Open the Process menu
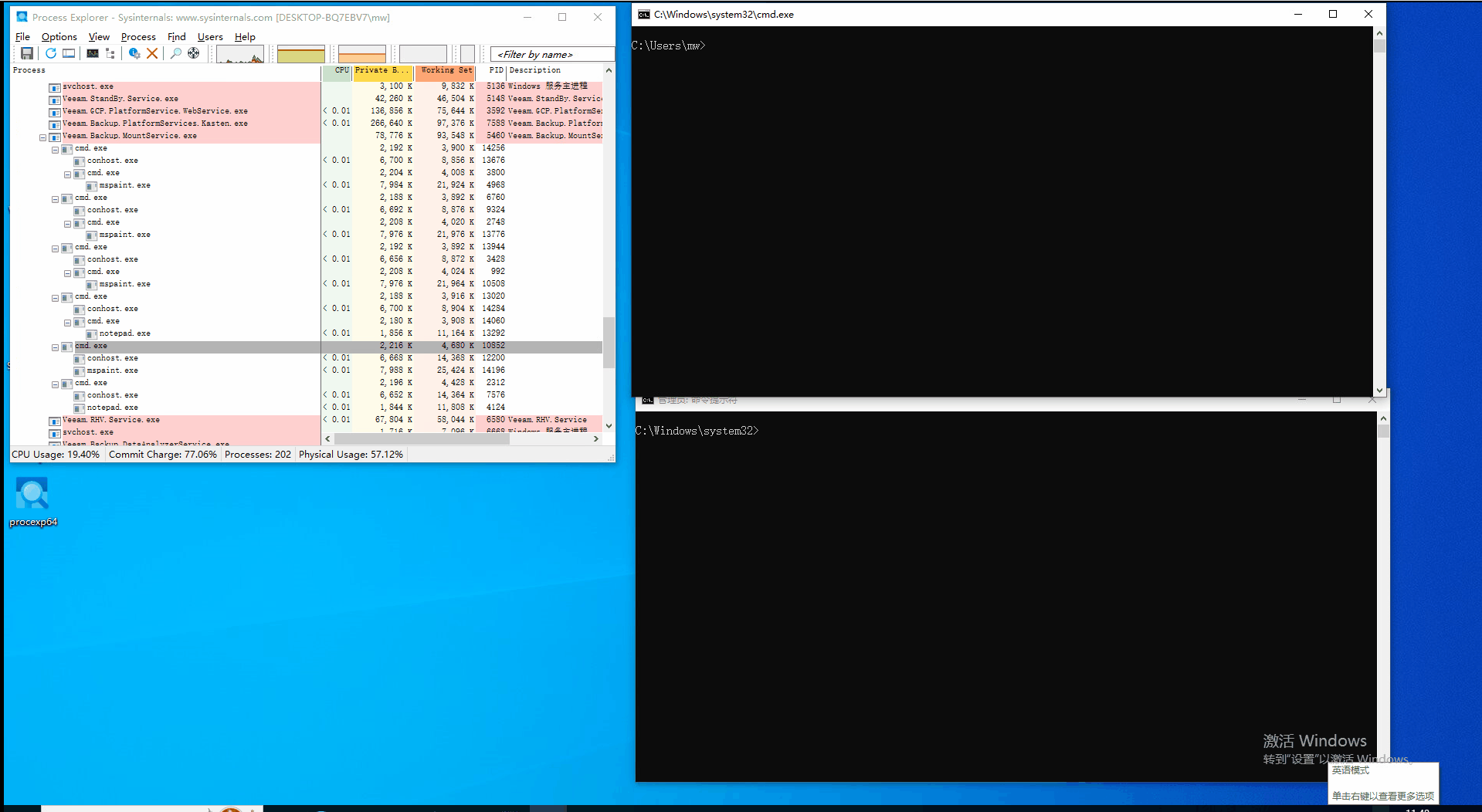The image size is (1482, 812). (x=138, y=36)
